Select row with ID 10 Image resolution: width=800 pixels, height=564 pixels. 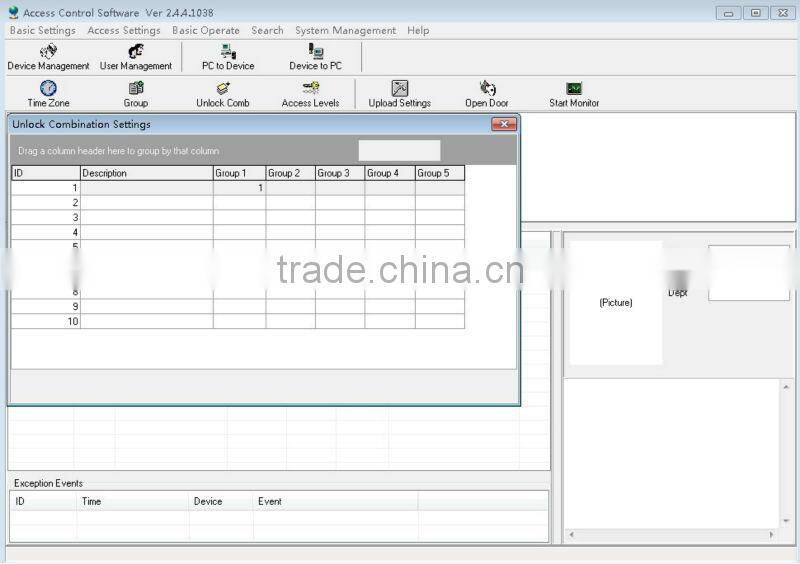point(238,321)
